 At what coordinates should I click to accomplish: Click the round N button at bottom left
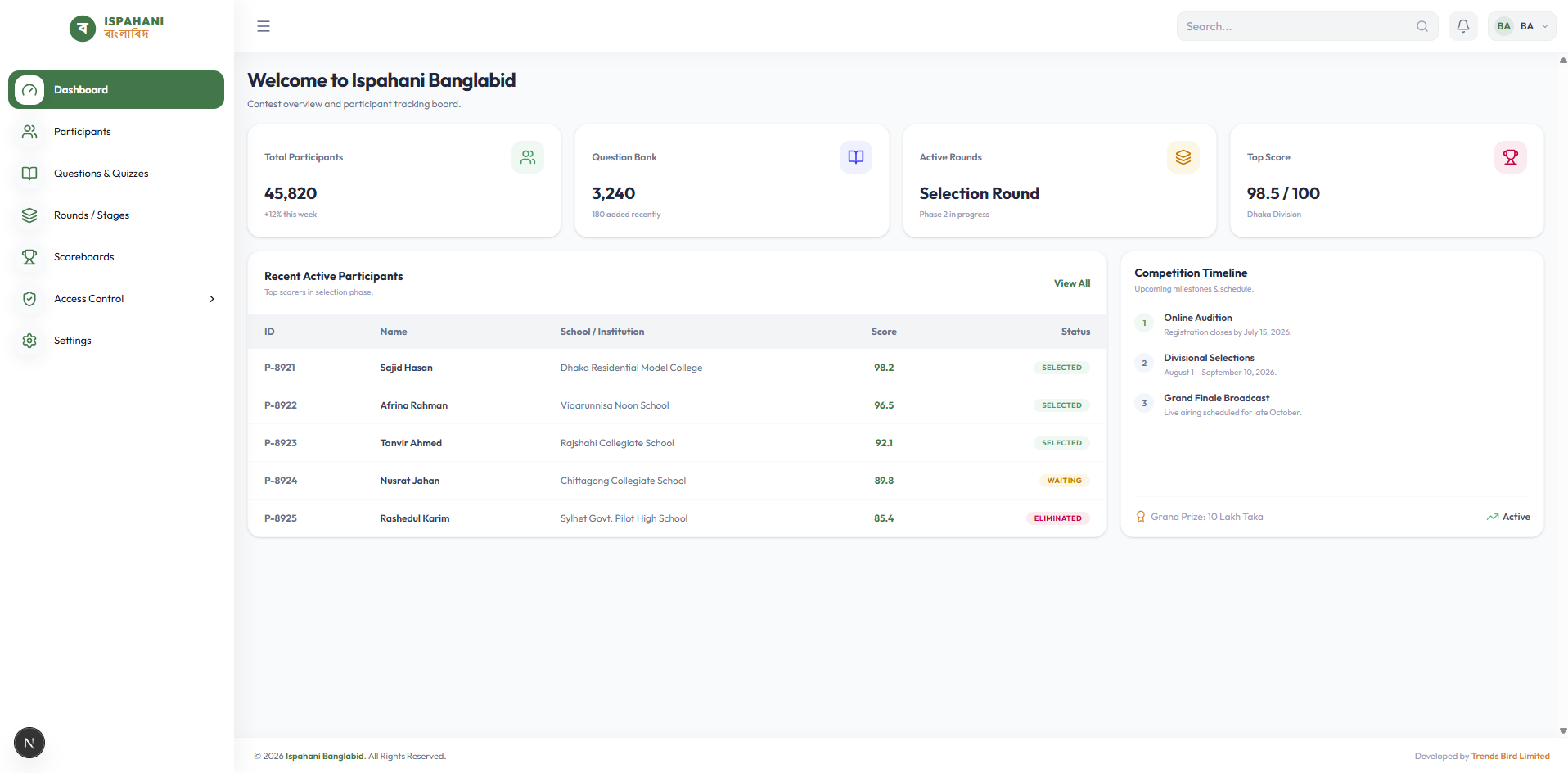click(x=29, y=743)
